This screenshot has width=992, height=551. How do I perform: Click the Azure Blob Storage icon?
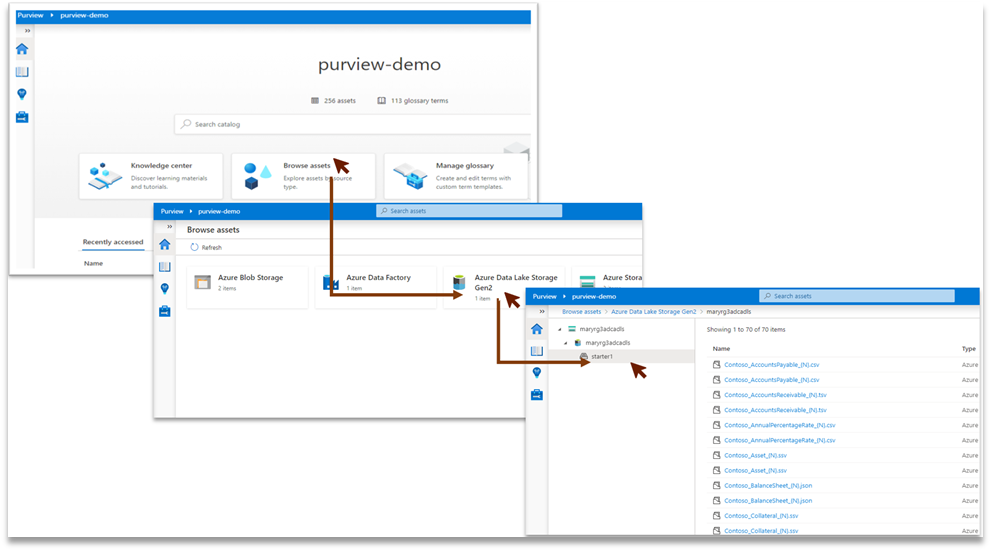click(x=202, y=282)
